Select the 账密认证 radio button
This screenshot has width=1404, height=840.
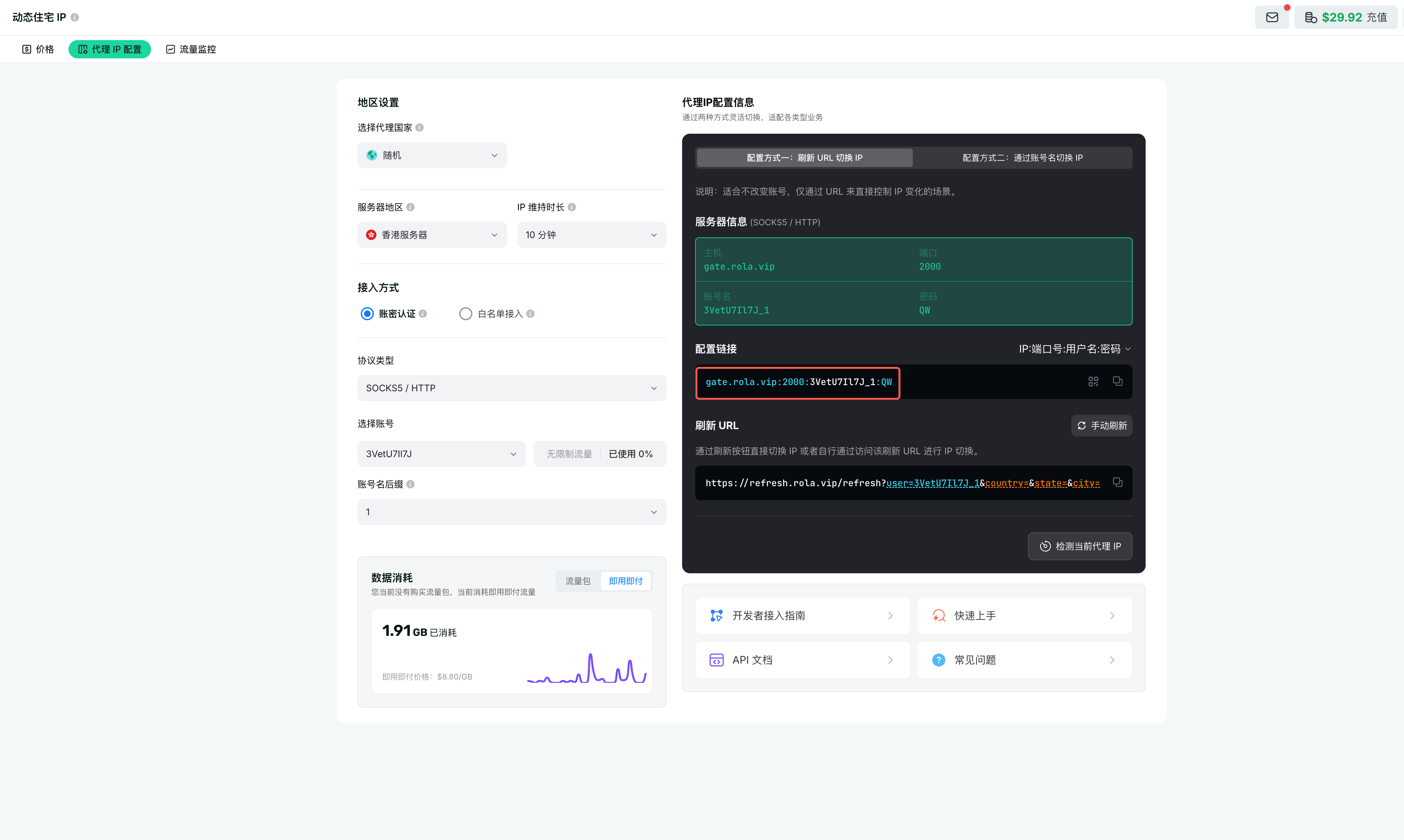(x=367, y=314)
